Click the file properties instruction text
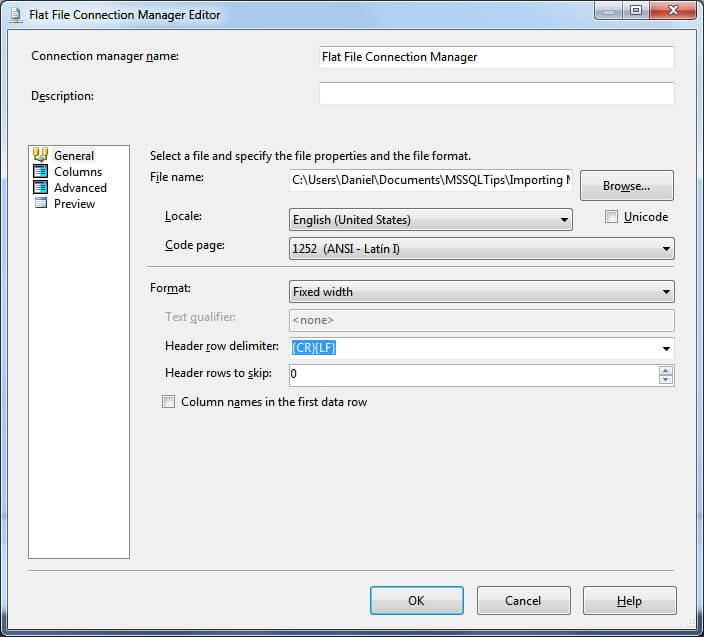This screenshot has width=704, height=637. (310, 156)
